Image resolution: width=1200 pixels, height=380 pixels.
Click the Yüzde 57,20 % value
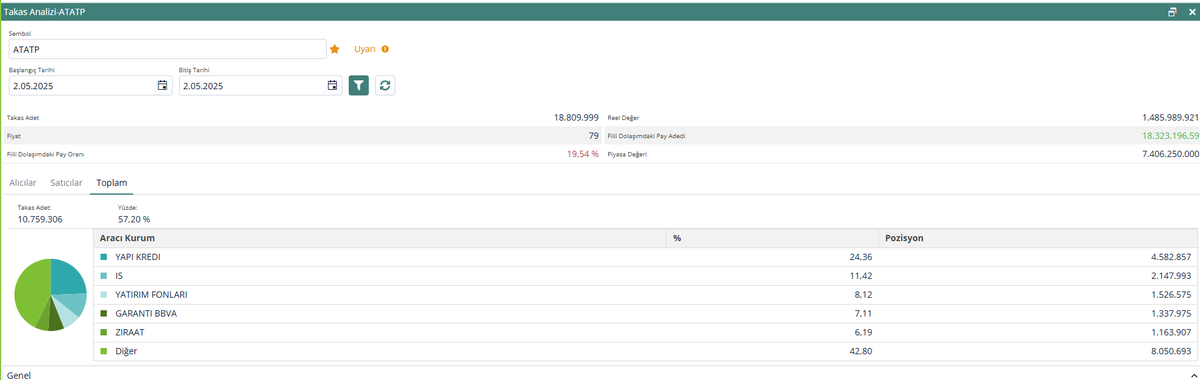click(x=134, y=219)
